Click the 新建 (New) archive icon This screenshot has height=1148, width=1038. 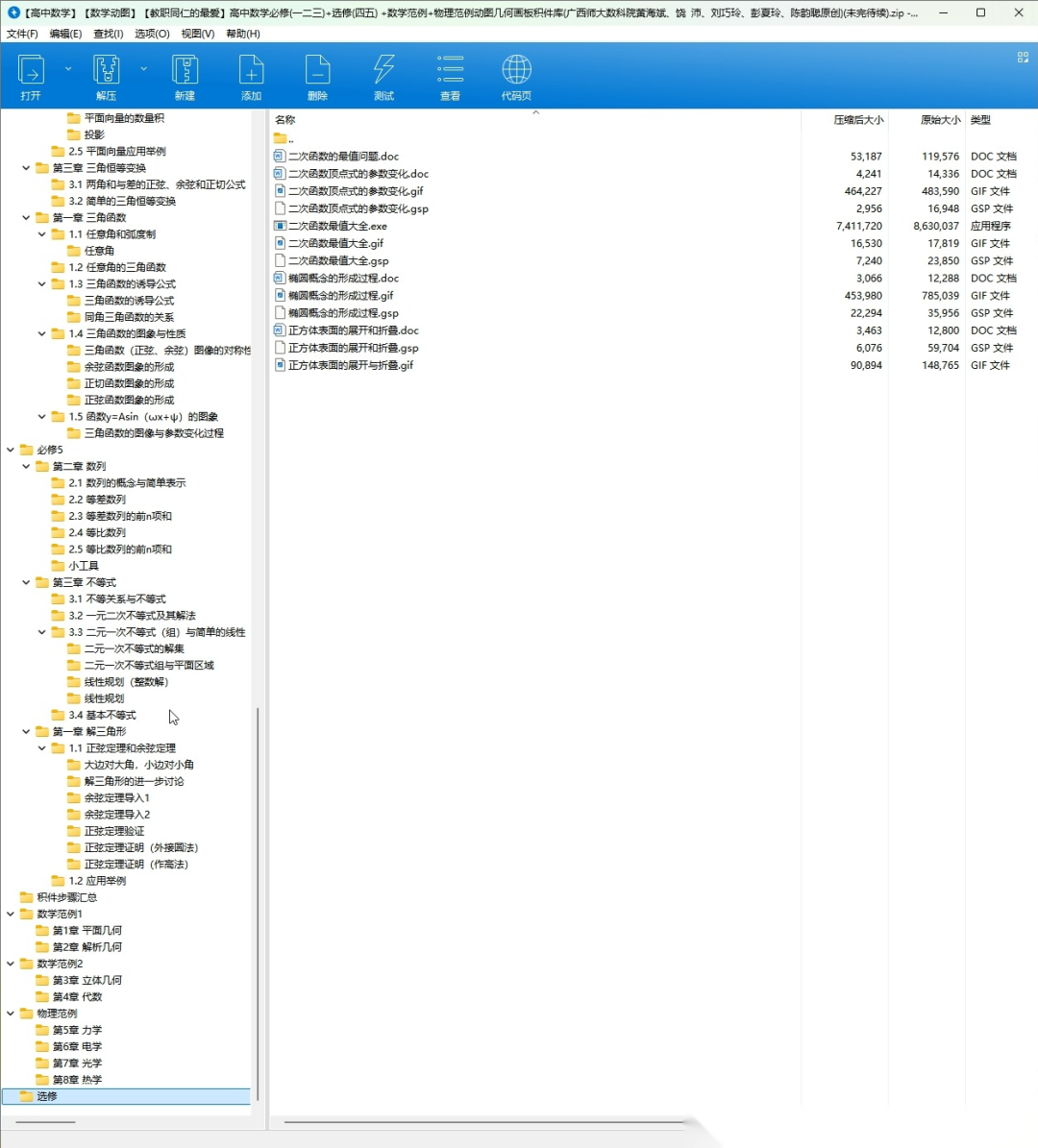point(185,71)
